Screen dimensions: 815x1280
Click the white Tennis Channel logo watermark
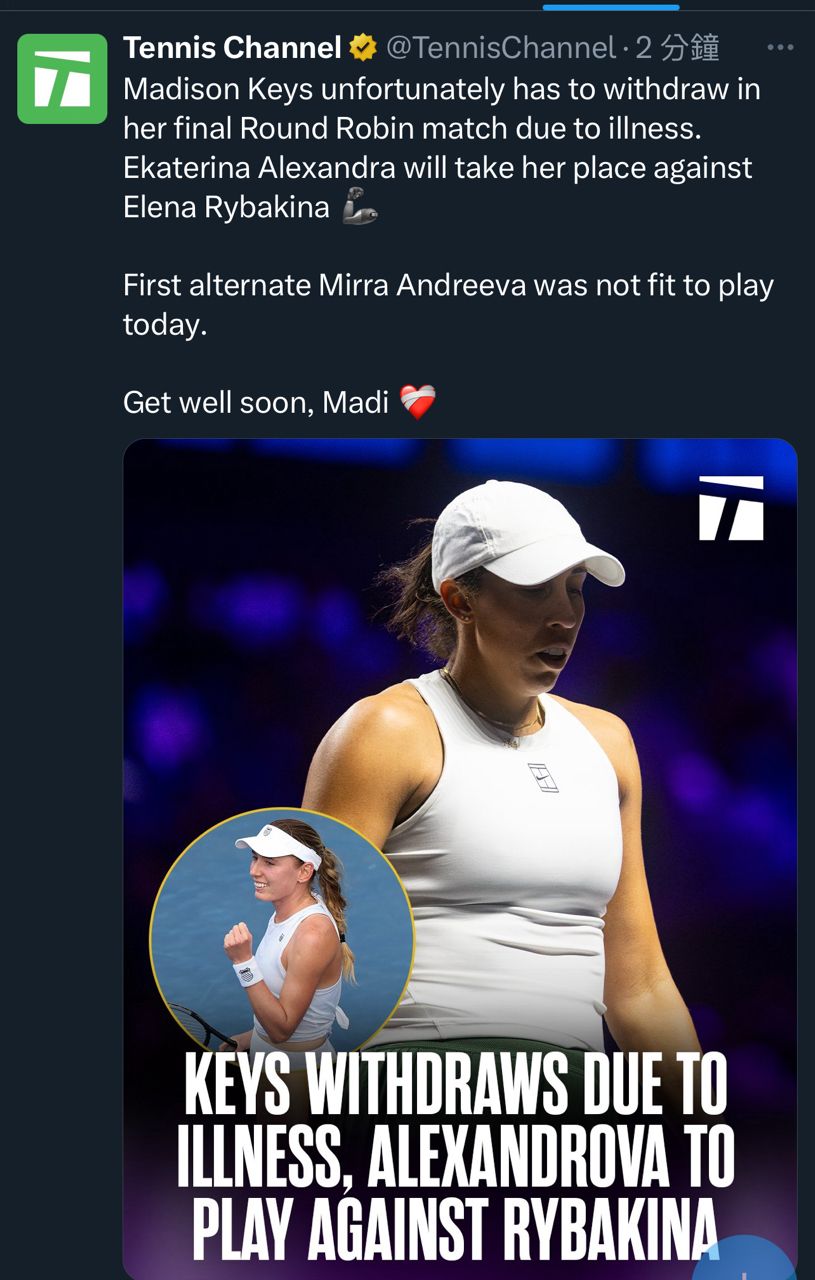pyautogui.click(x=731, y=507)
